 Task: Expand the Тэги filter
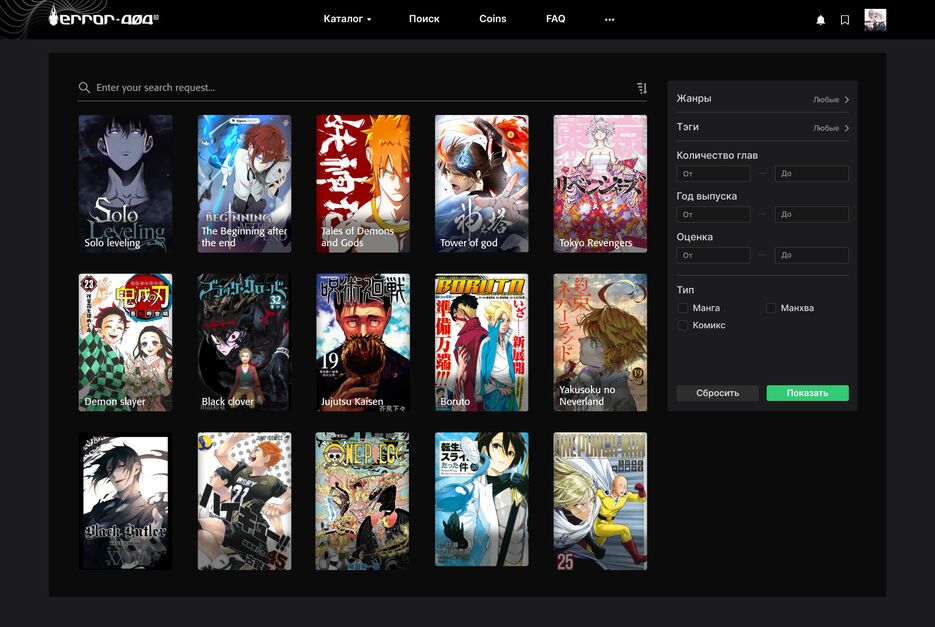762,127
